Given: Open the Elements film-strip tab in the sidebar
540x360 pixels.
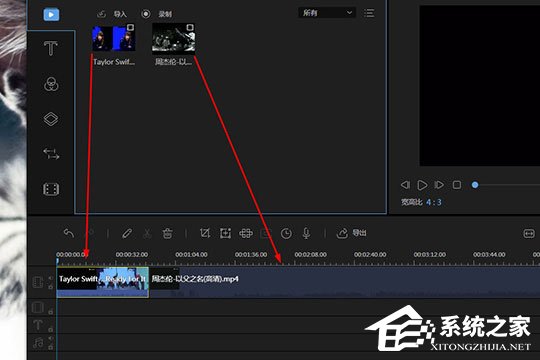Looking at the screenshot, I should click(x=51, y=189).
